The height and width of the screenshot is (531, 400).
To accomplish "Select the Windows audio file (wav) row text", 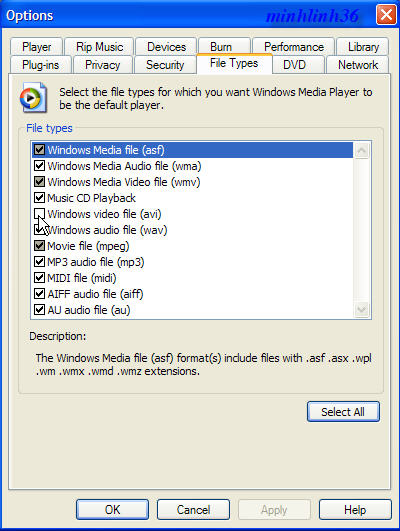I will (107, 230).
